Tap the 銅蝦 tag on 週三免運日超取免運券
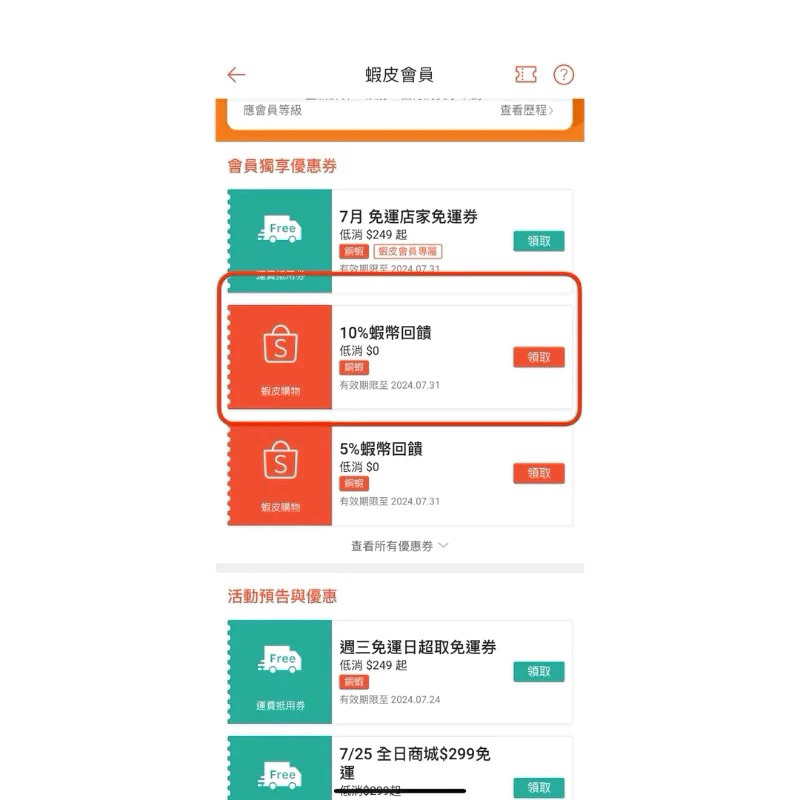 click(x=354, y=682)
